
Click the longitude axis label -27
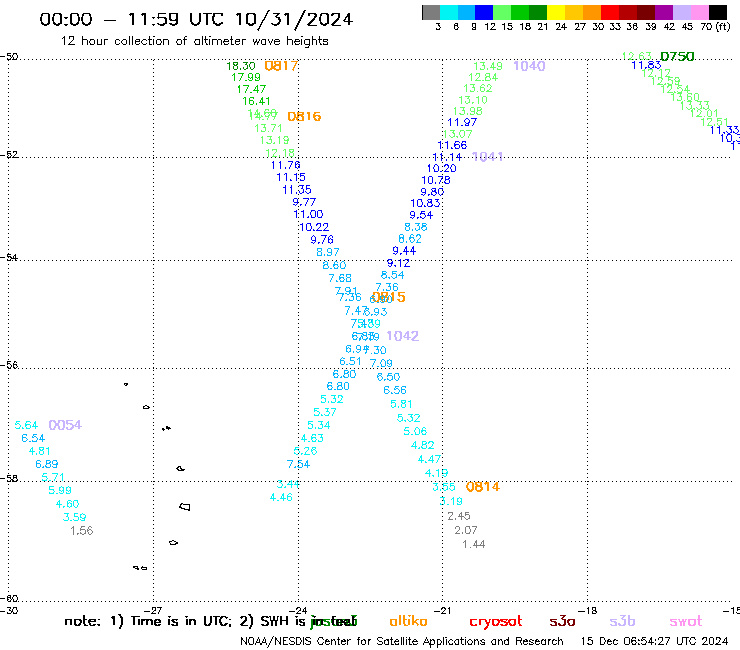(x=154, y=610)
